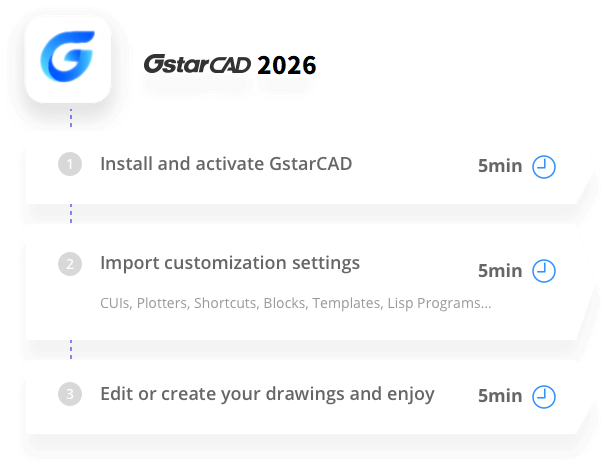Click the 5min label on step three
Screen dimensions: 610x469
[500, 396]
